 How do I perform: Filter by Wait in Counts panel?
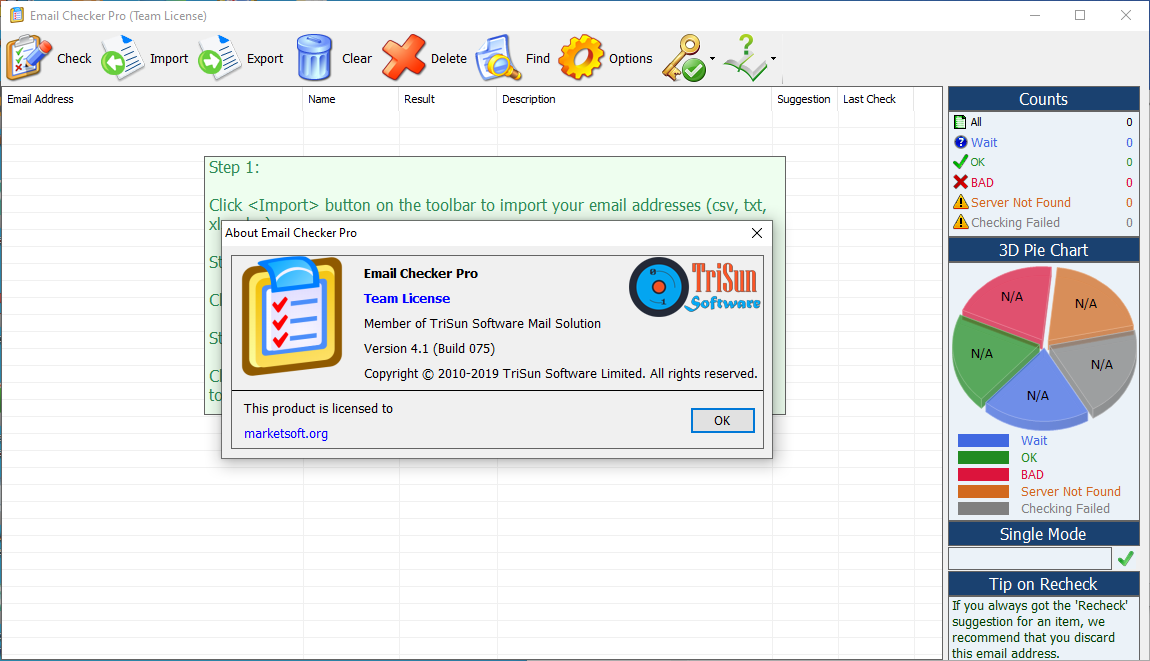click(1044, 142)
